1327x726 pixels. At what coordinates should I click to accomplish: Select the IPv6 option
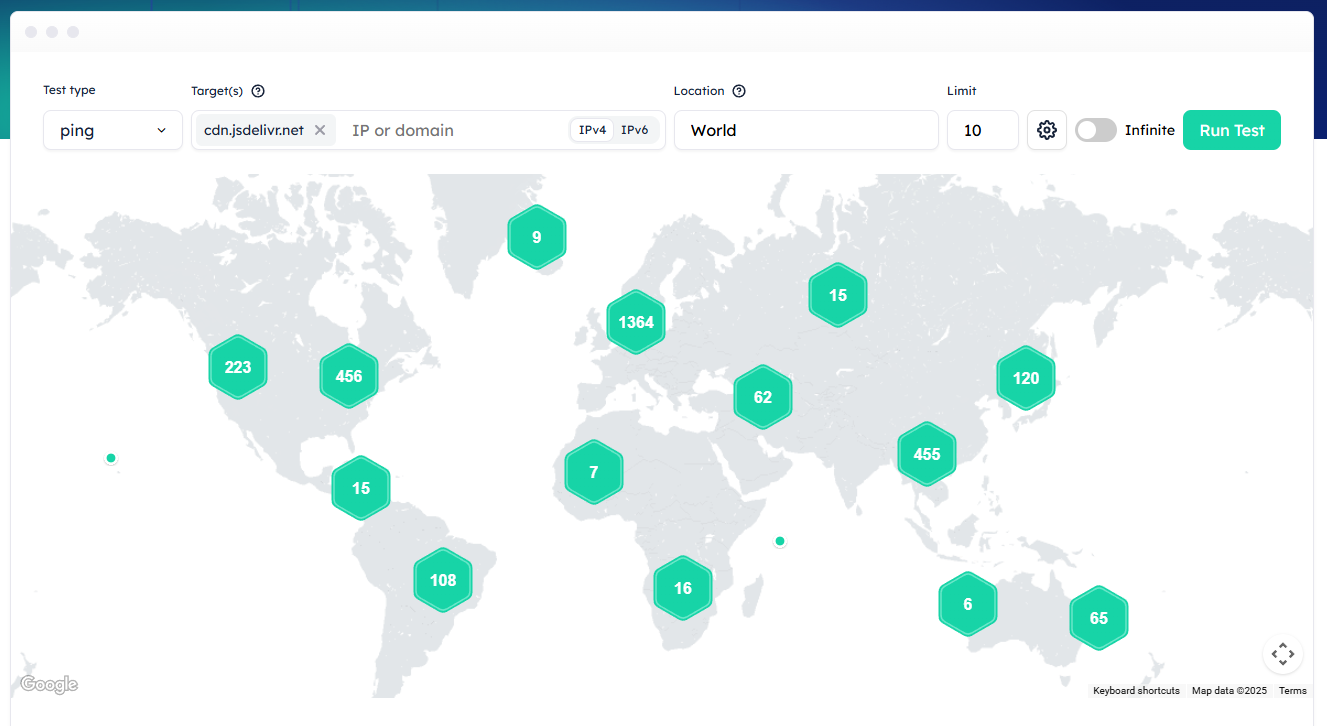point(634,130)
